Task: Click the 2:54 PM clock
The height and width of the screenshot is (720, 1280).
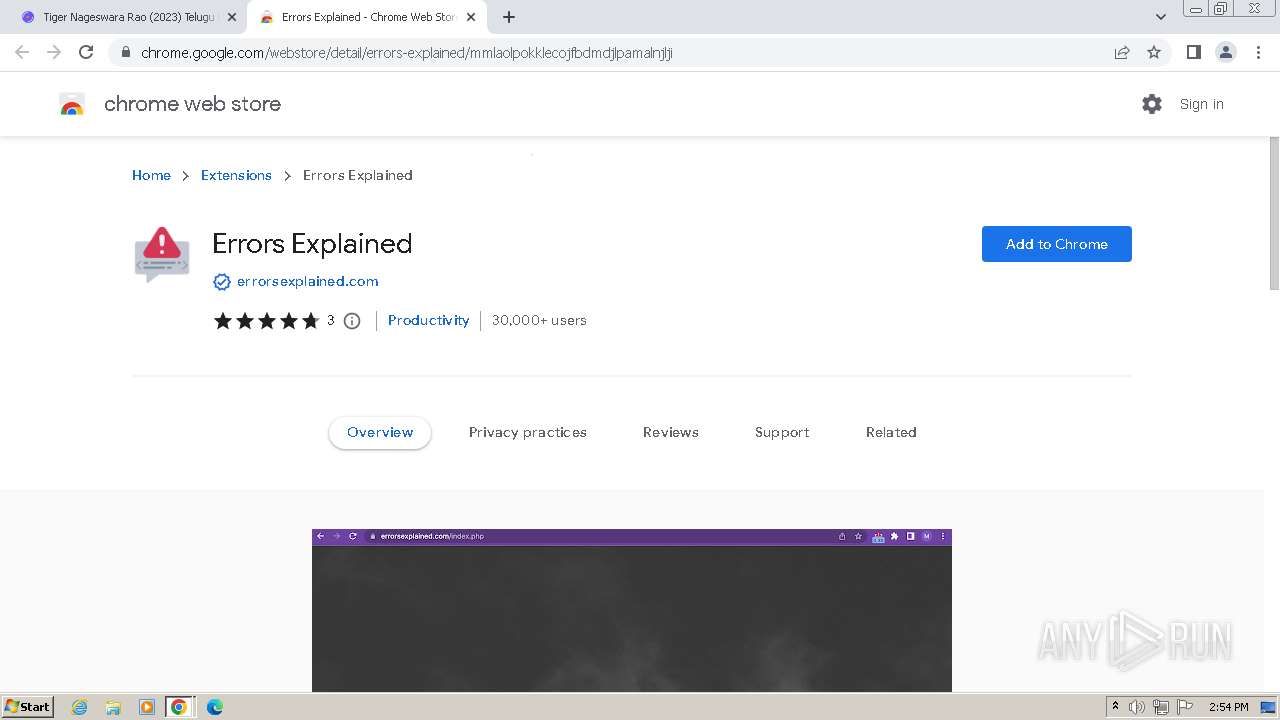Action: click(x=1229, y=707)
